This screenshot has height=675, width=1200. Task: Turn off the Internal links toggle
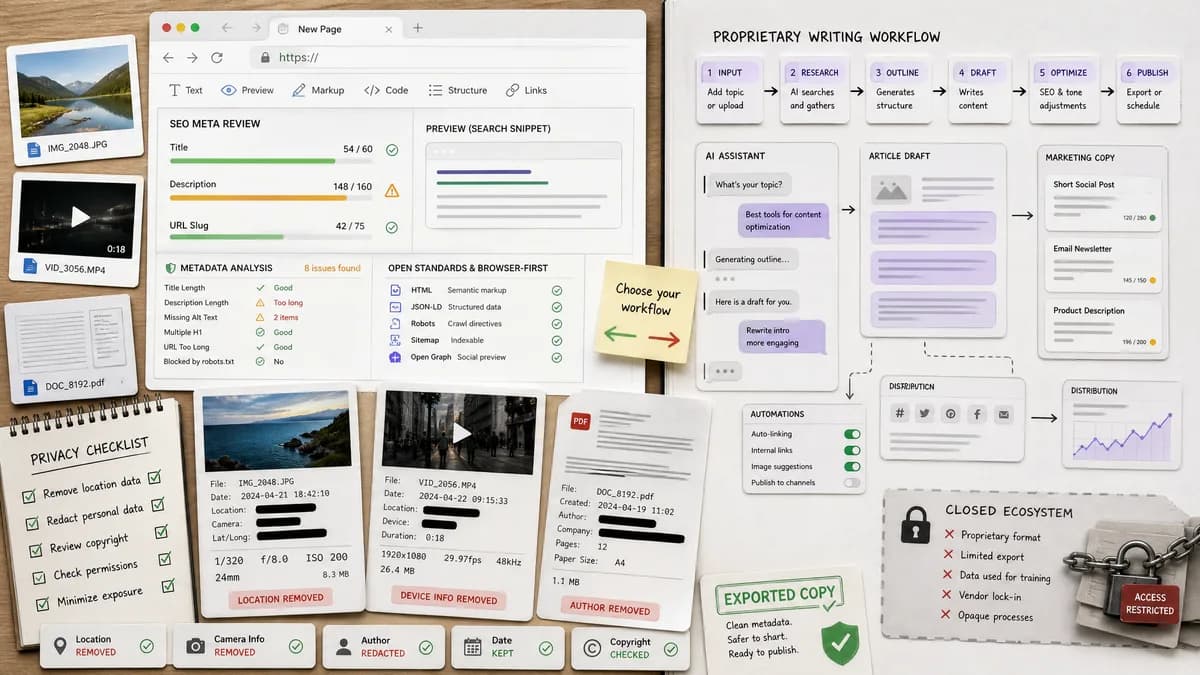[852, 451]
